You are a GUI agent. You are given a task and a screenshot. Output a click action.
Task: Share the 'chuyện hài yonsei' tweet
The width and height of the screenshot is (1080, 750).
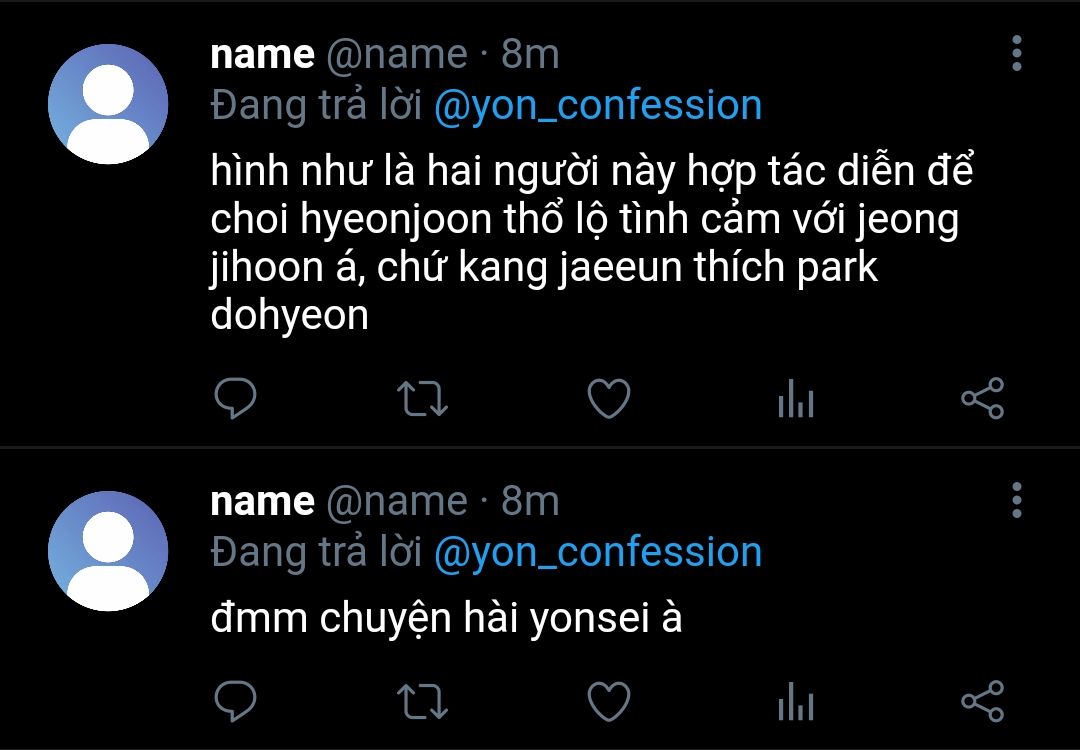click(983, 701)
